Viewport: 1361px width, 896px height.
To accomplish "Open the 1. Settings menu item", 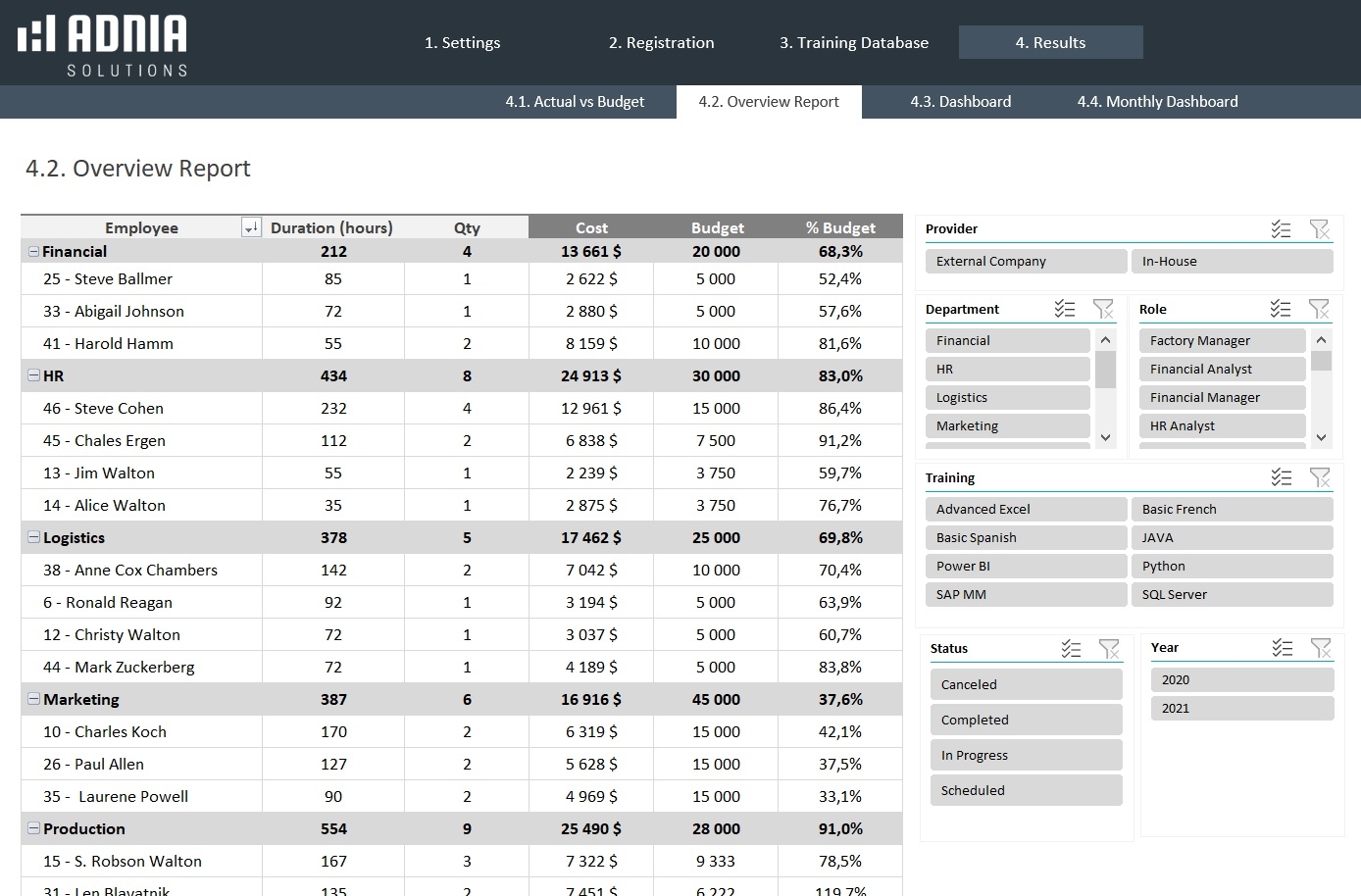I will 462,42.
